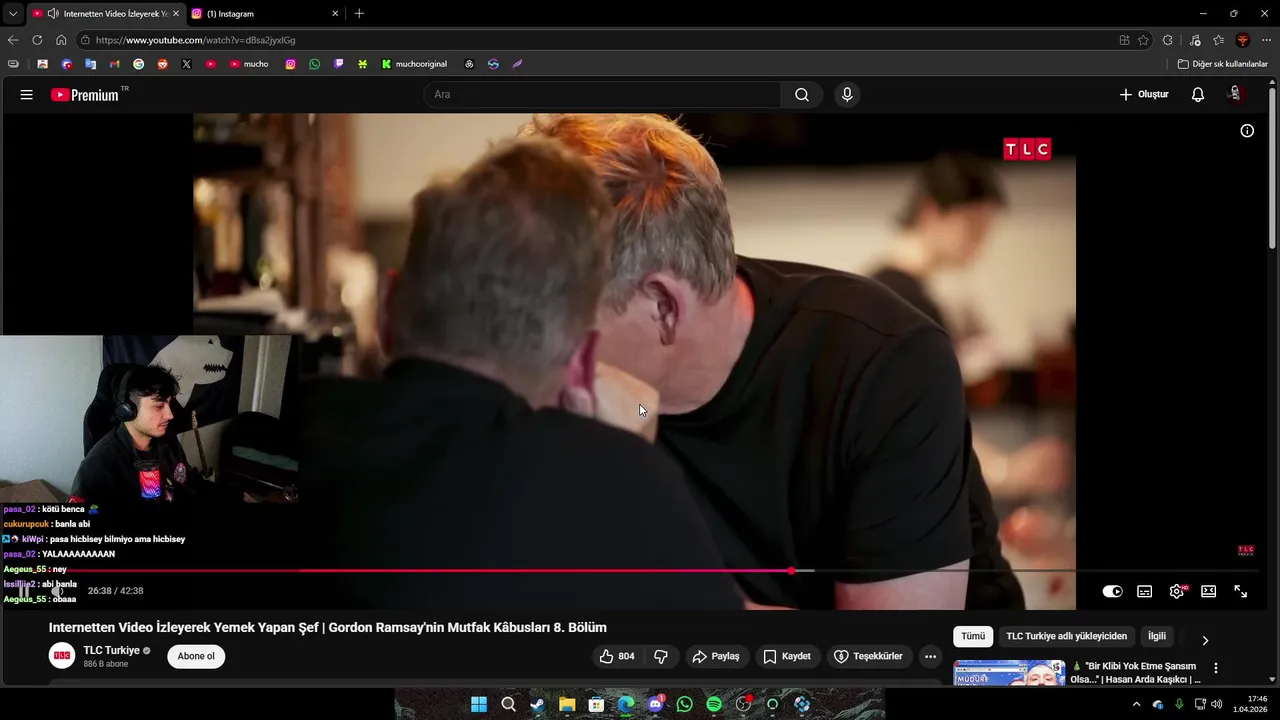Click the Oluştur create button
This screenshot has width=1280, height=720.
(1144, 95)
